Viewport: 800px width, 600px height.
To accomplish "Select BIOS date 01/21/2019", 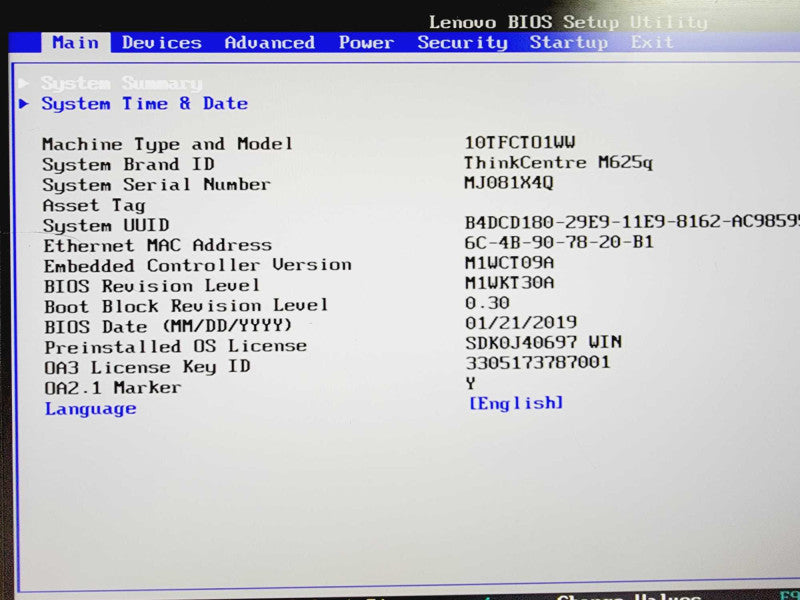I will point(521,322).
